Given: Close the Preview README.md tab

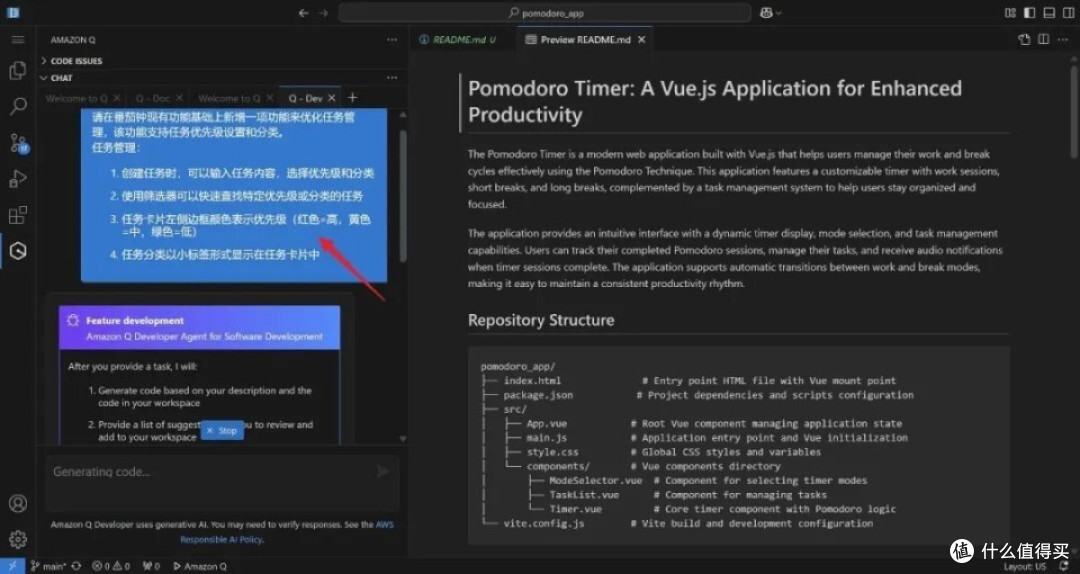Looking at the screenshot, I should pyautogui.click(x=641, y=40).
